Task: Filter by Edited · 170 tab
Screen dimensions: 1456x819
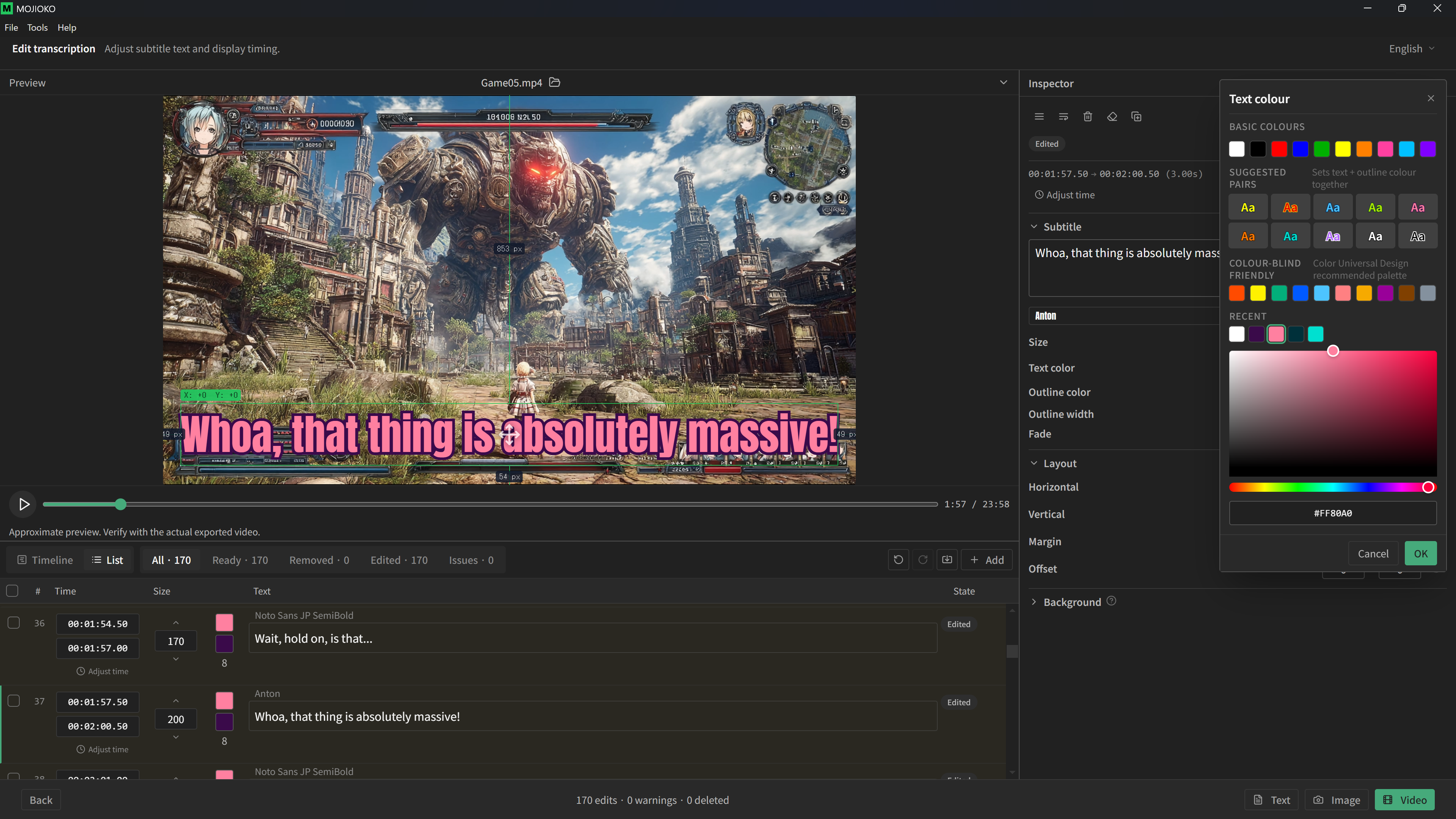Action: pos(399,560)
